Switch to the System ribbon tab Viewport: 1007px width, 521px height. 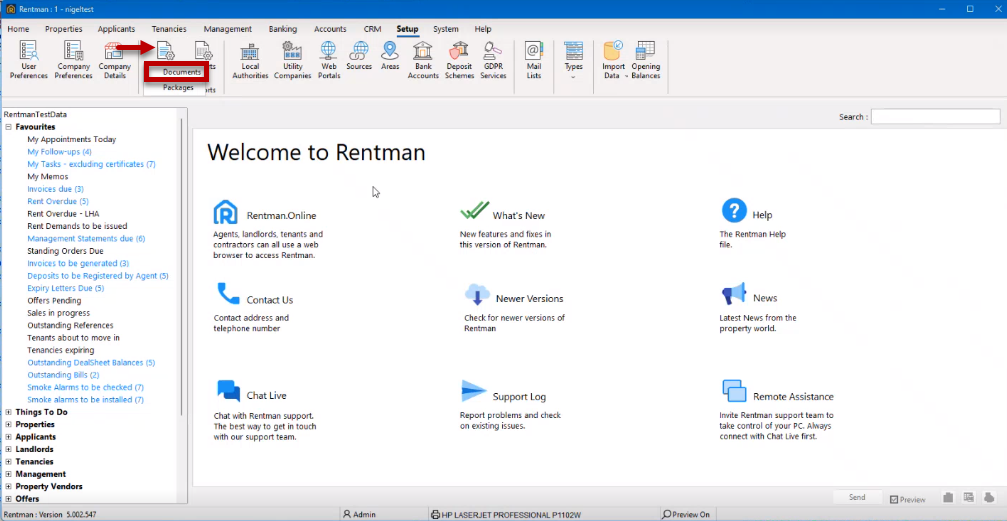(446, 29)
